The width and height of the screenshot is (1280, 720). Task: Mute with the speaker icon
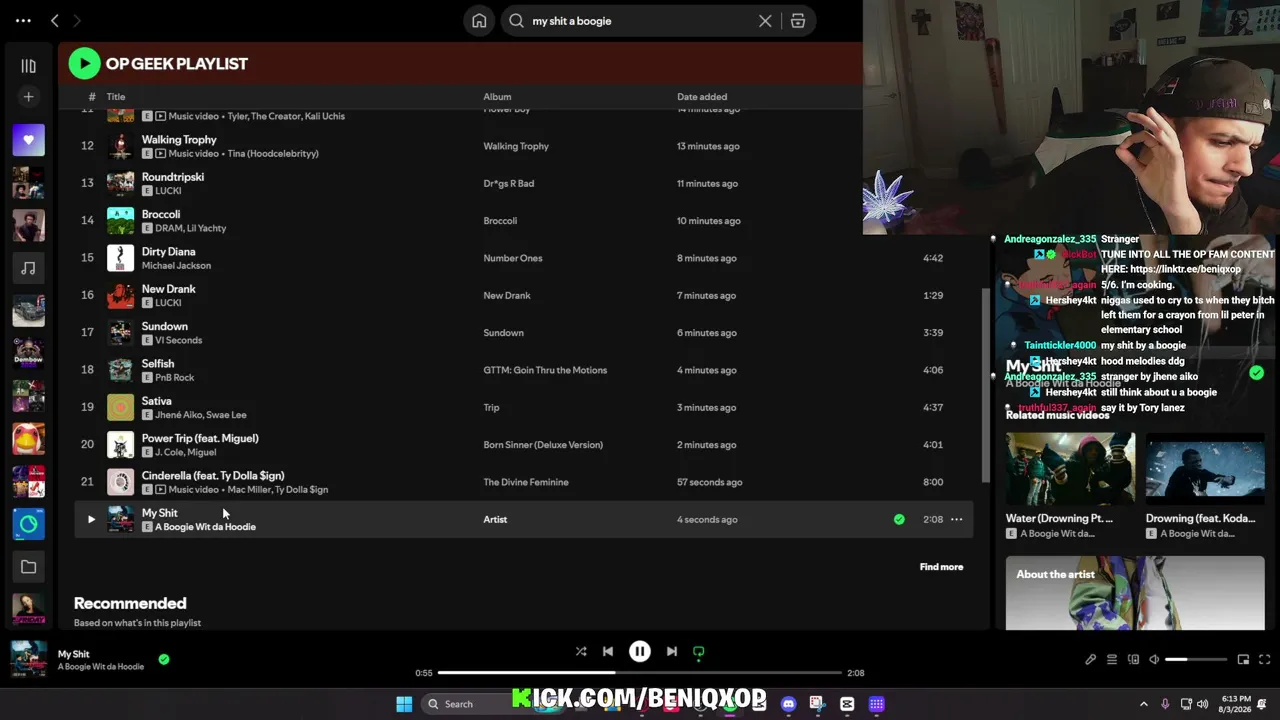[x=1154, y=660]
